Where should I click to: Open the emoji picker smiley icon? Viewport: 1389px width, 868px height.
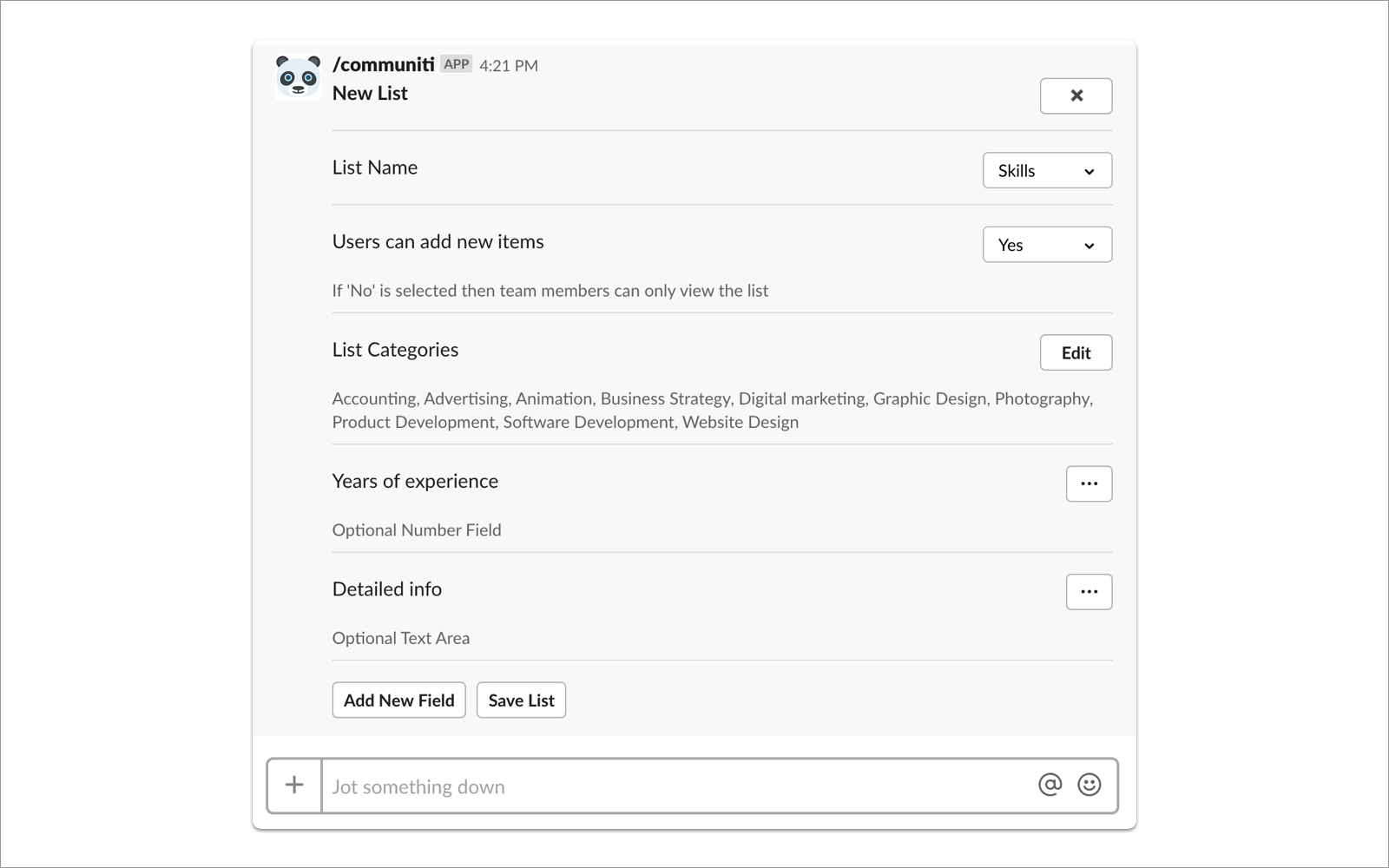pos(1089,785)
